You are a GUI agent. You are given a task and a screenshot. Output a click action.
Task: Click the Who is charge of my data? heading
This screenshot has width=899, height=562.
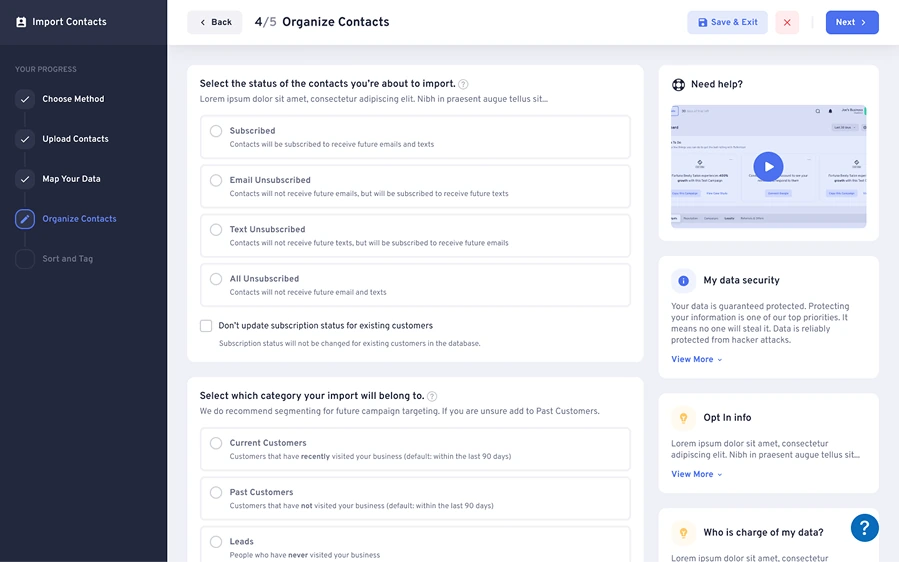pos(763,533)
